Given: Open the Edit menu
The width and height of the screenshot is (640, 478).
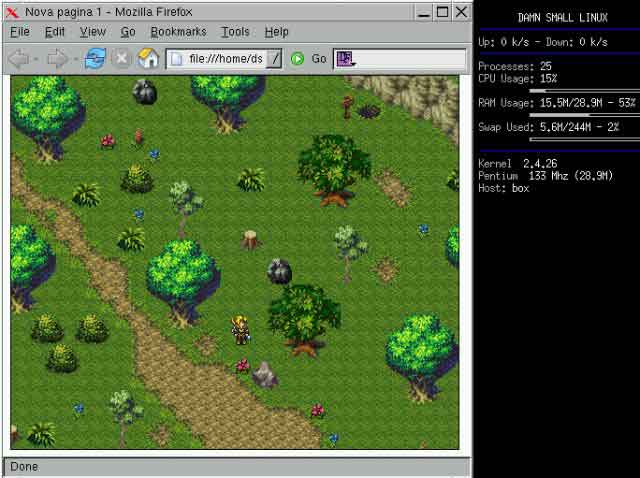Looking at the screenshot, I should (x=55, y=32).
